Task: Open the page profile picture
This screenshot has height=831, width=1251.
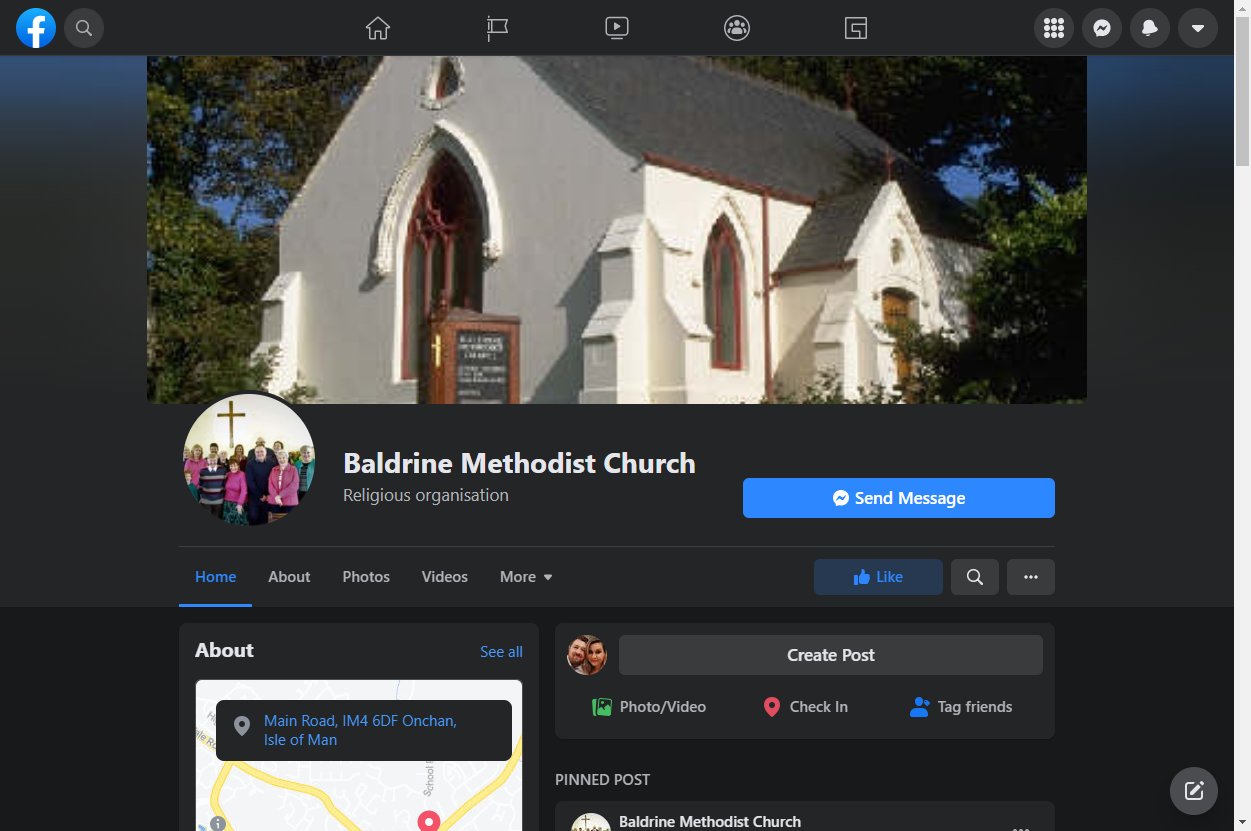Action: pos(249,460)
